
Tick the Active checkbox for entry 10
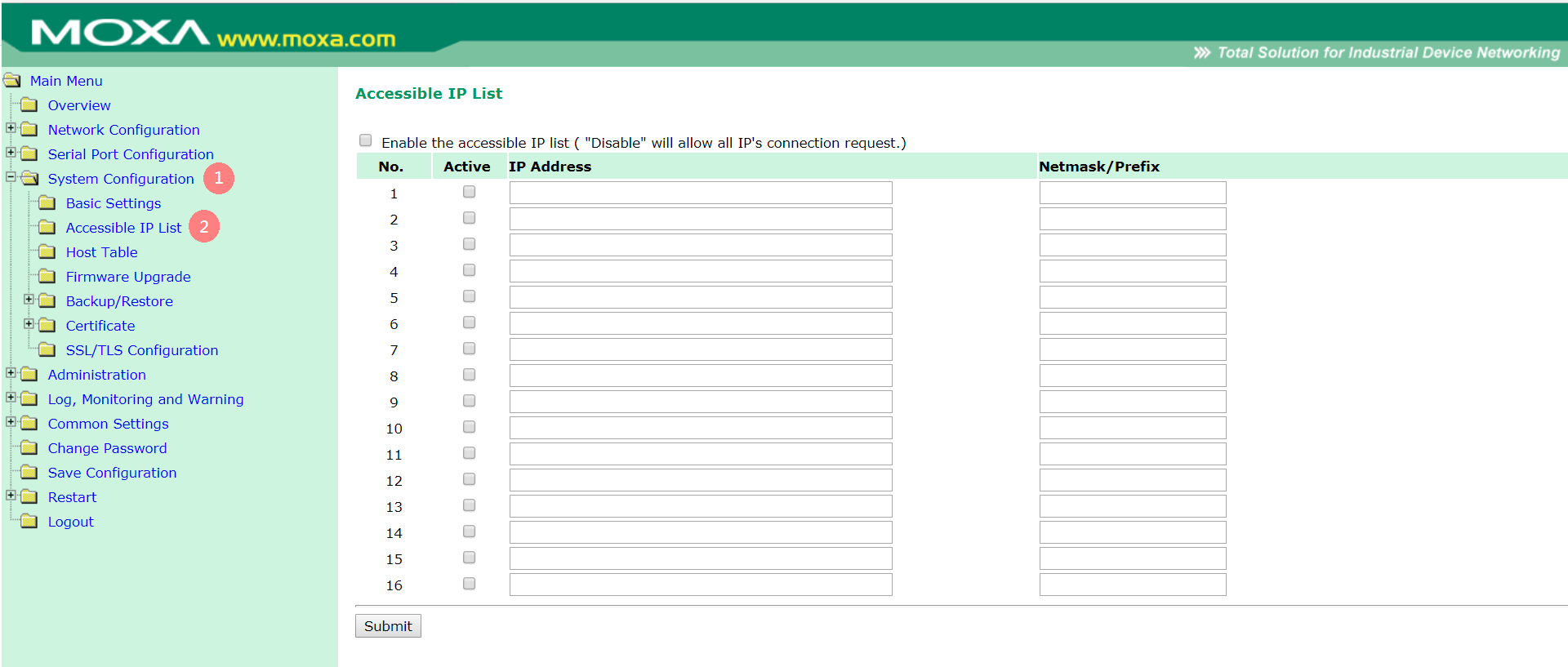pyautogui.click(x=469, y=427)
